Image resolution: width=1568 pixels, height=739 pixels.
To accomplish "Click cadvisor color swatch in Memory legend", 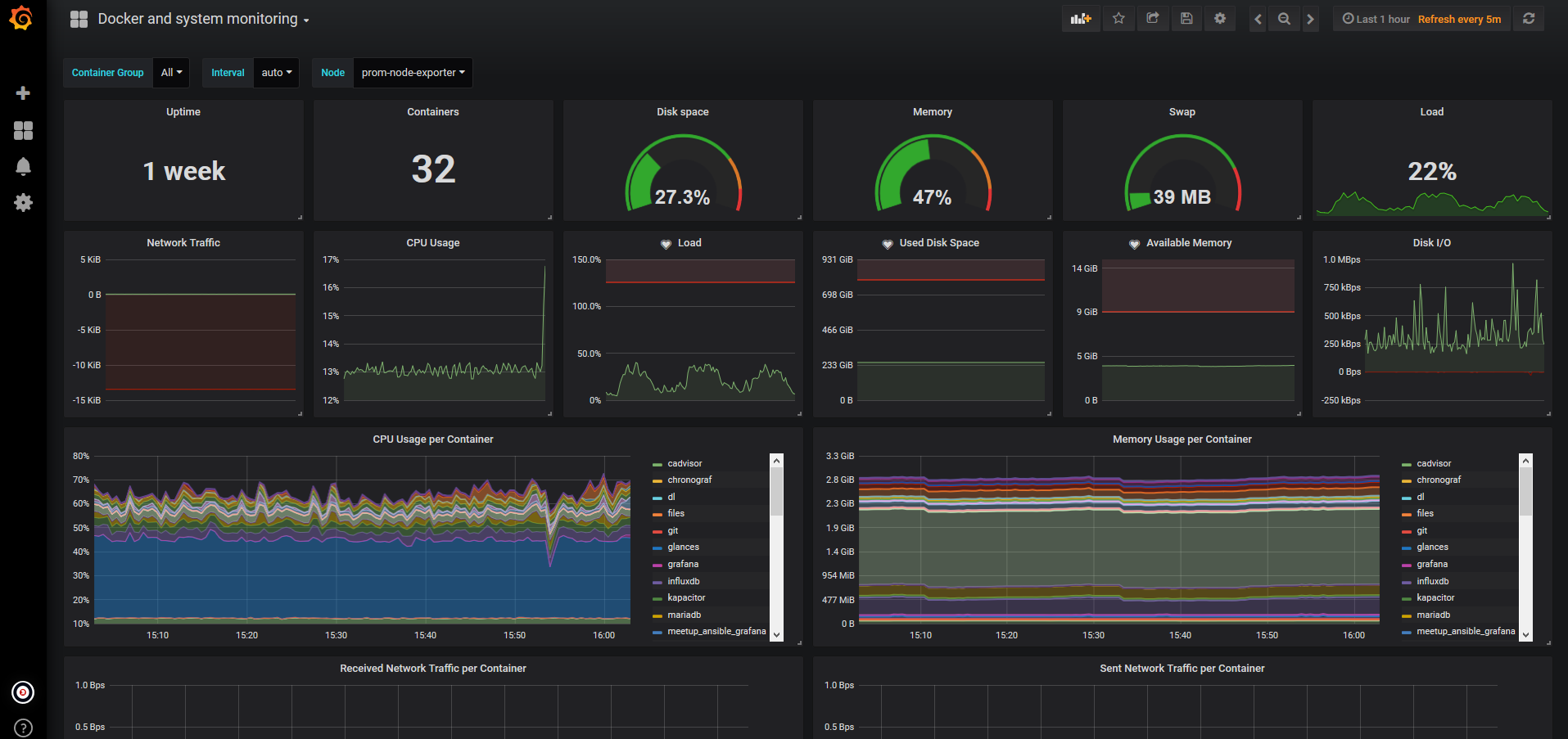I will tap(1406, 465).
